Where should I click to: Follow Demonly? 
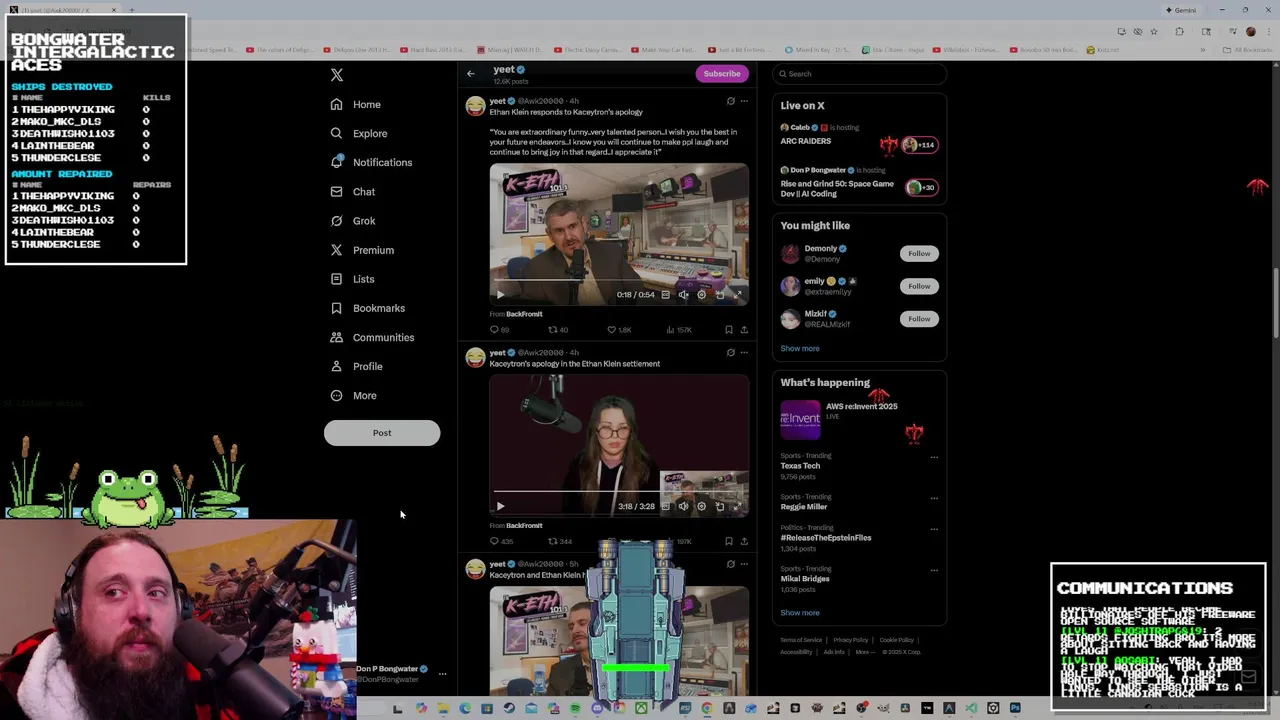tap(919, 254)
